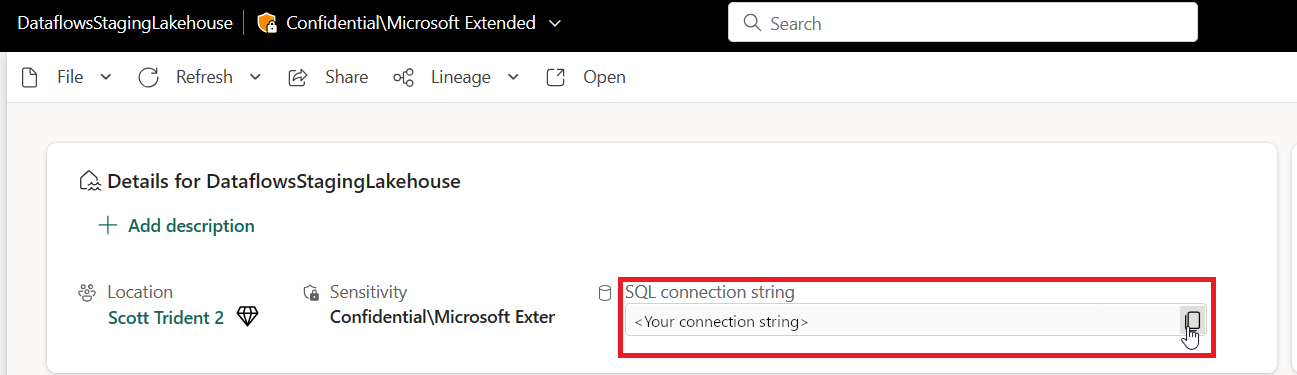Click the Open external window icon
Screen dimensions: 1297x375
(x=557, y=77)
